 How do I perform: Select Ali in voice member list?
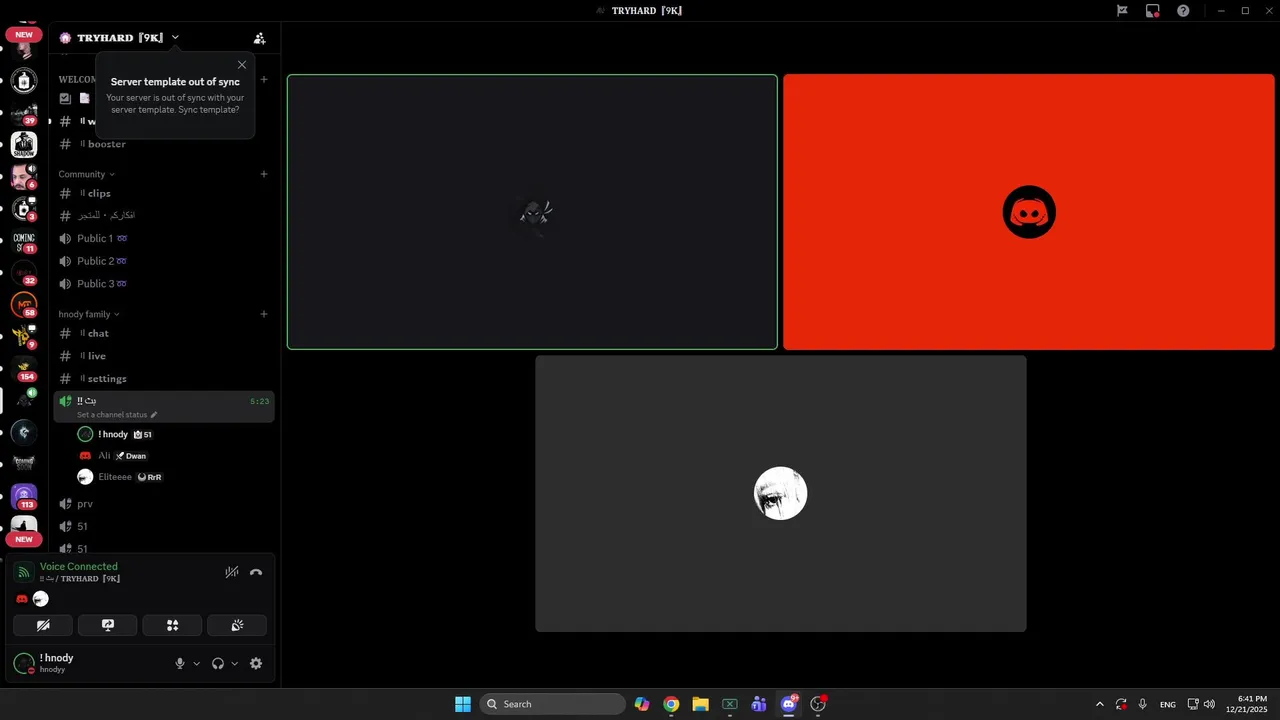pyautogui.click(x=172, y=455)
